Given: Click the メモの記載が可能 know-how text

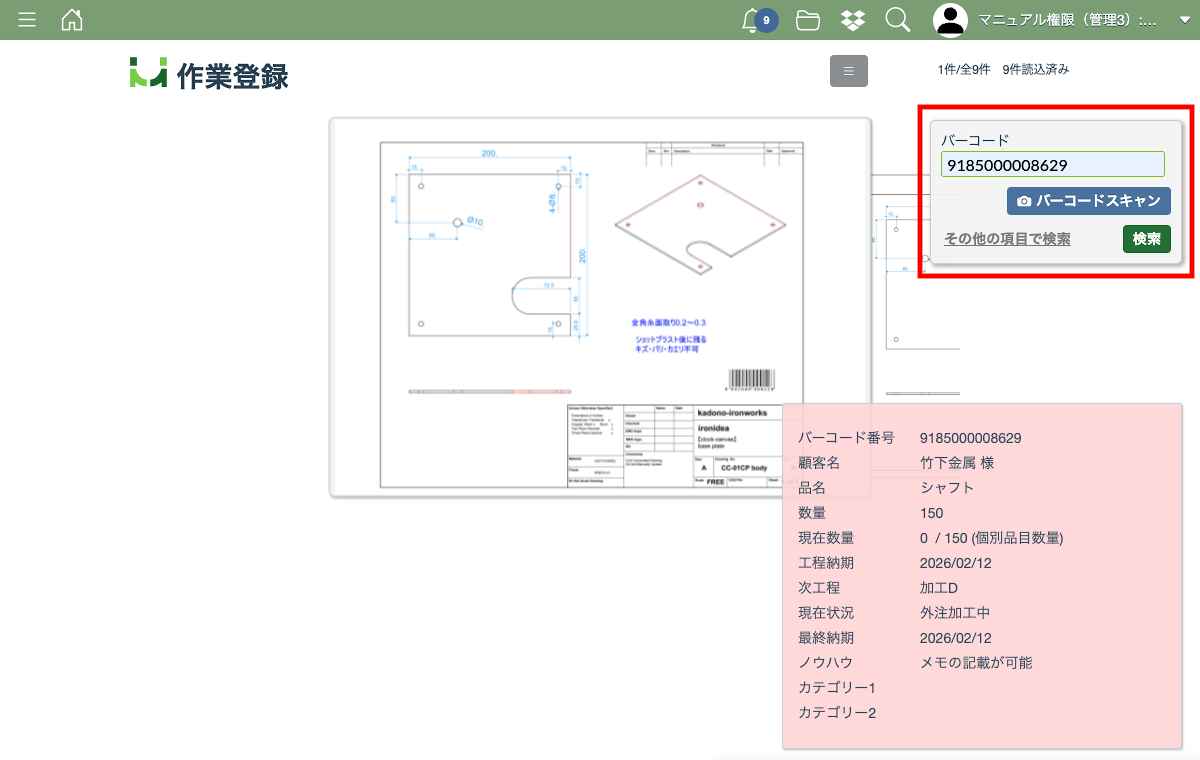Looking at the screenshot, I should [x=975, y=663].
